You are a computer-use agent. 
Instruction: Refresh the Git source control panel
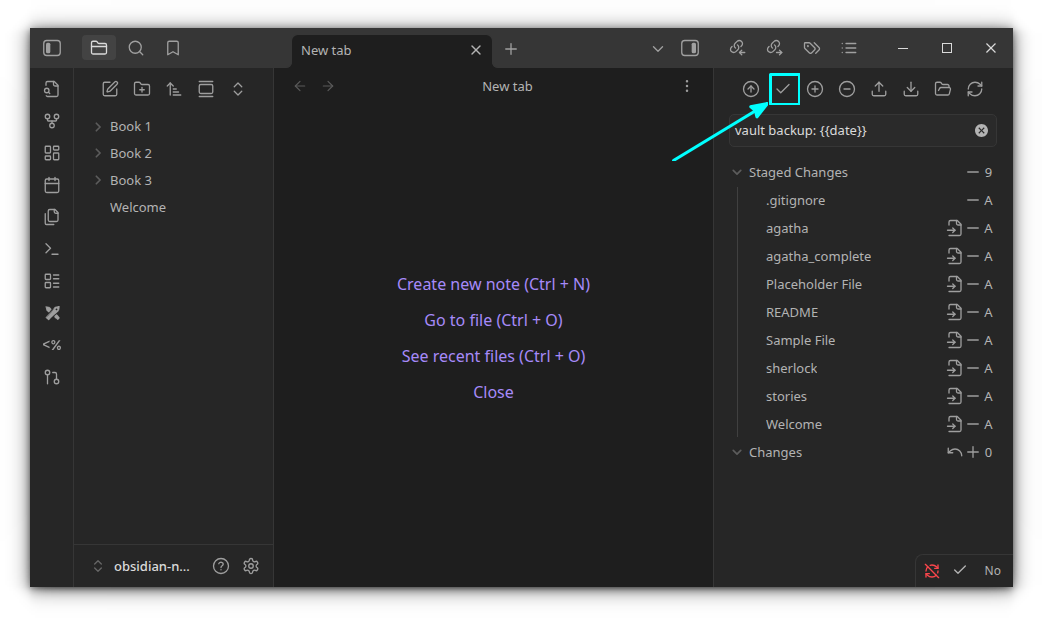click(975, 89)
